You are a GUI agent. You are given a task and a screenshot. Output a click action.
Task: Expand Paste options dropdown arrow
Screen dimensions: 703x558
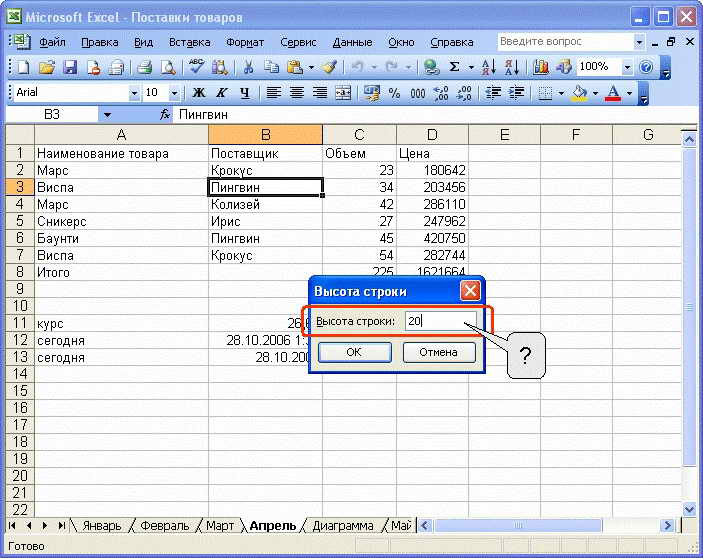click(x=311, y=67)
